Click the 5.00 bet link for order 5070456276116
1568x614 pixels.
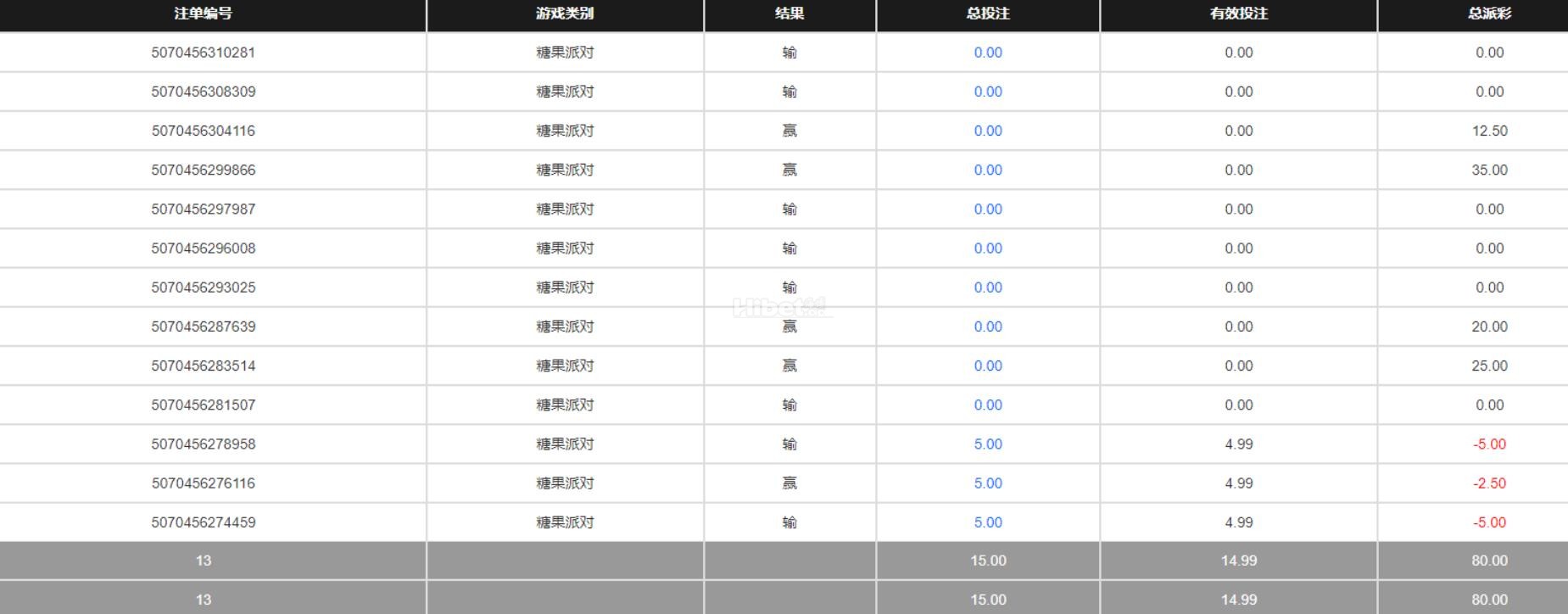tap(988, 483)
